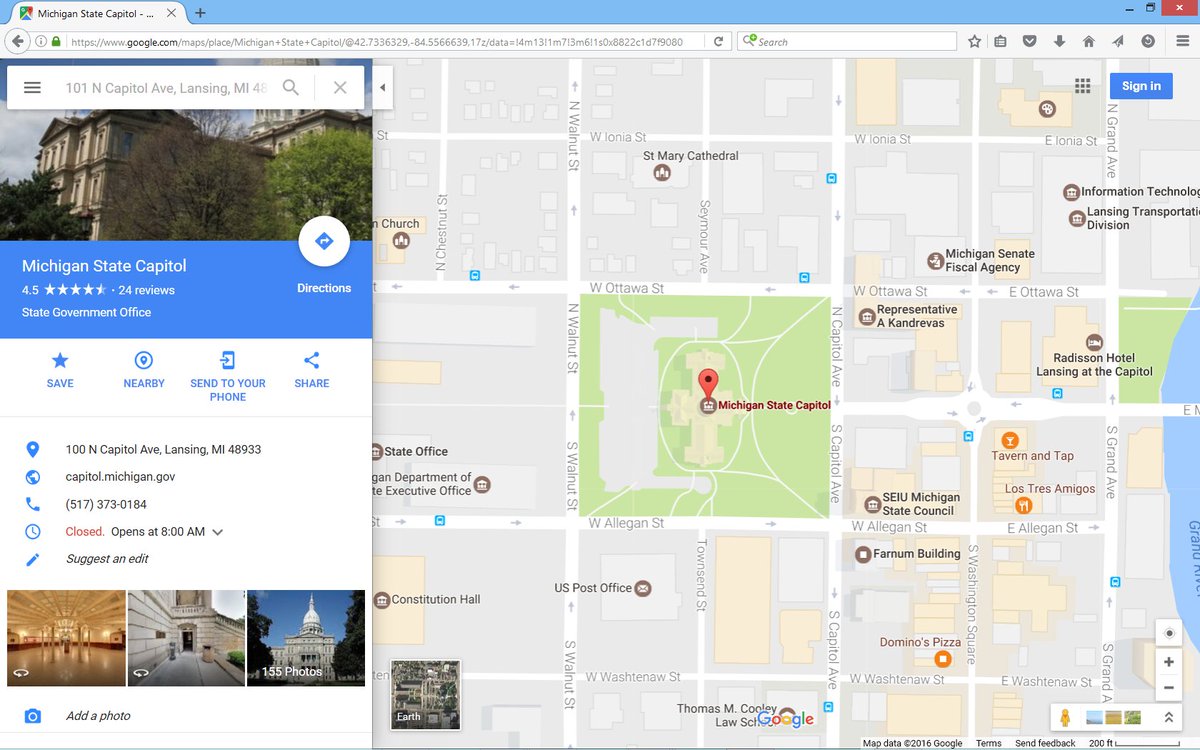Viewport: 1200px width, 750px height.
Task: Search Nearby places
Action: (144, 369)
